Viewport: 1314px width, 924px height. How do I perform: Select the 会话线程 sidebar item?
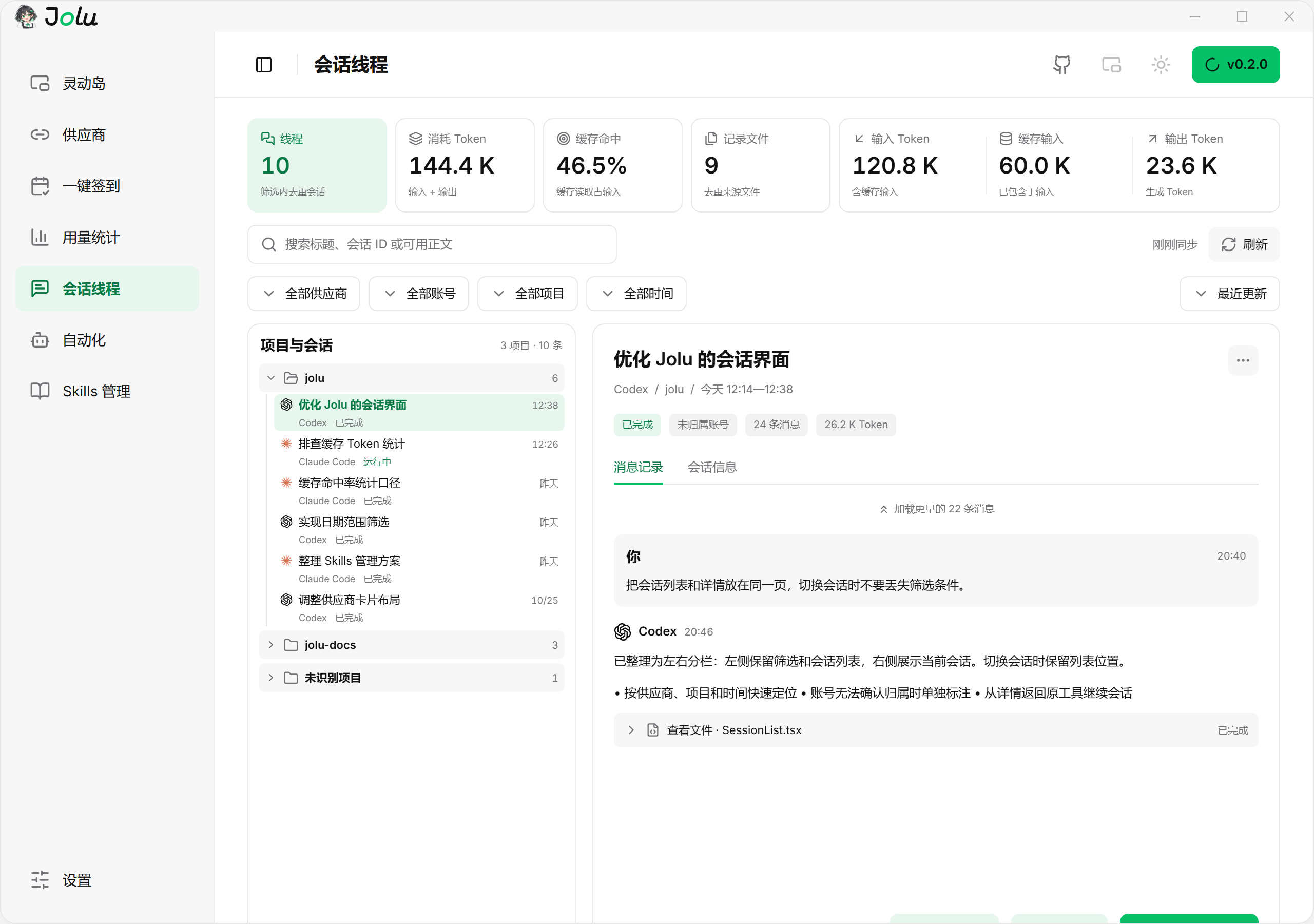coord(108,288)
